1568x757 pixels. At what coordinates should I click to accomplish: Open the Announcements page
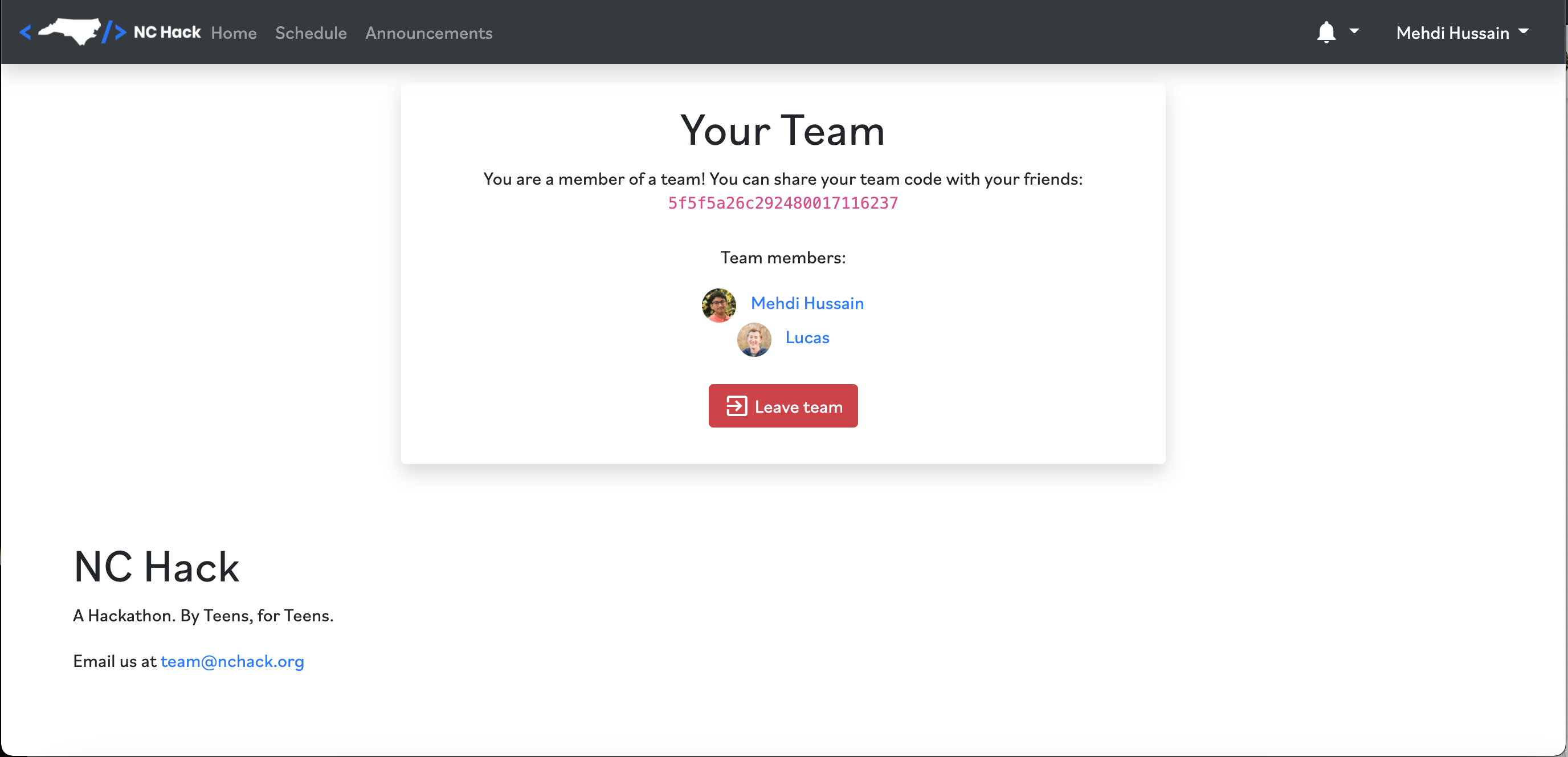[x=428, y=33]
